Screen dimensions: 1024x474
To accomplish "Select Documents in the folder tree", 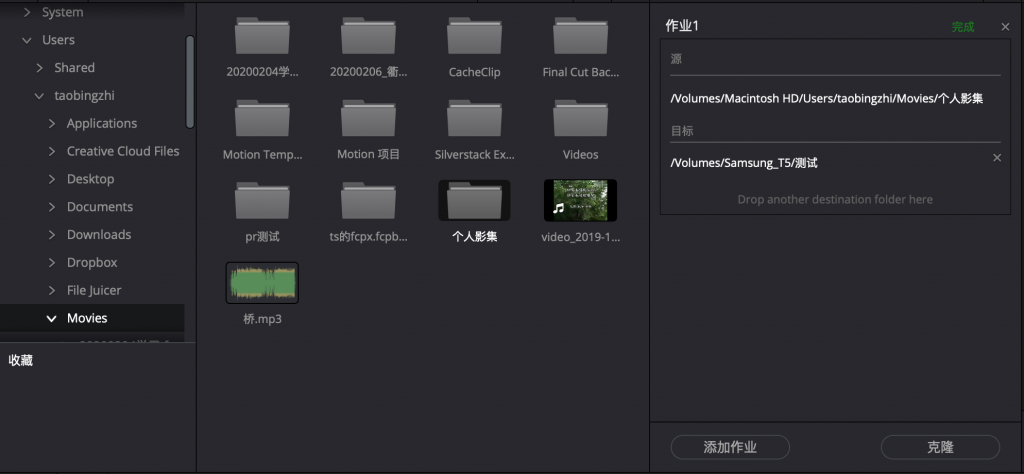I will [99, 207].
